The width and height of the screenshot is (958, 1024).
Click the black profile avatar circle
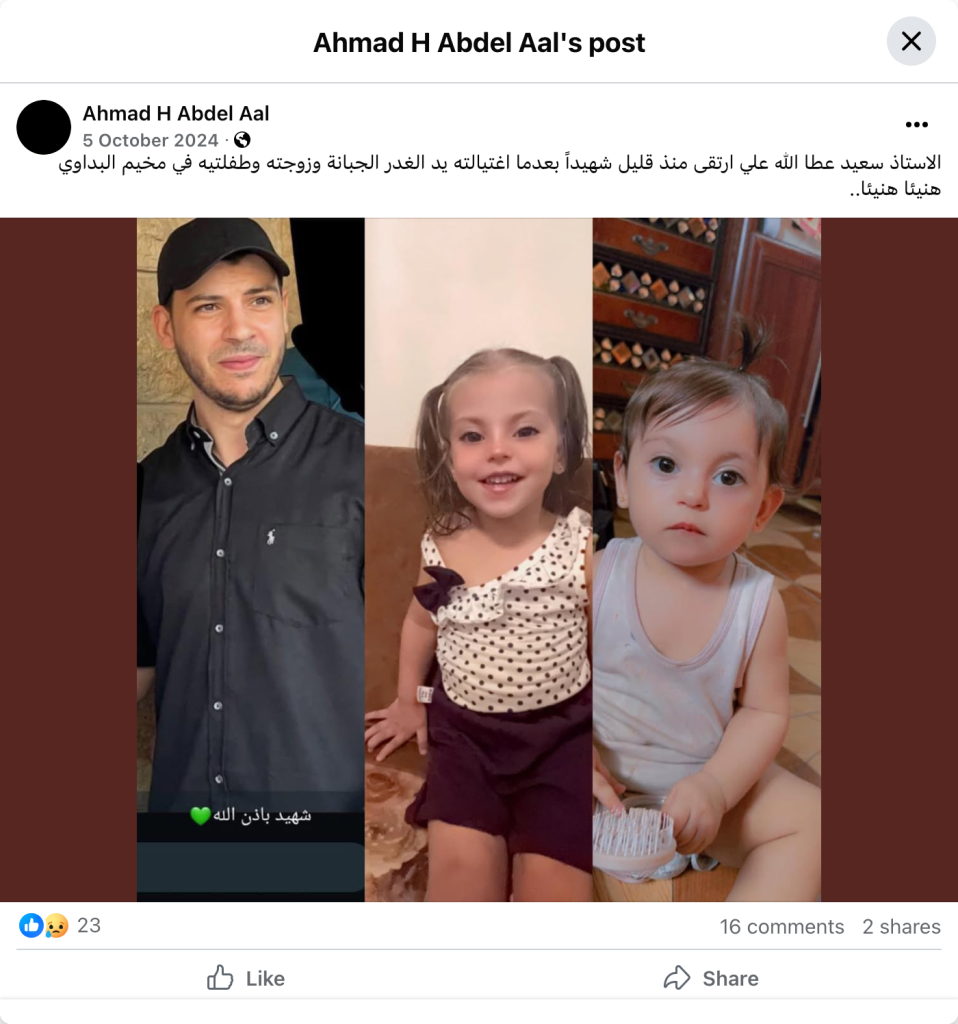coord(44,127)
